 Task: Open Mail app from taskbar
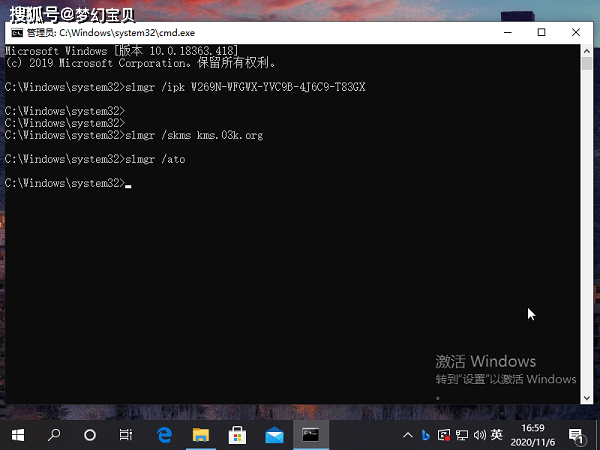coord(274,436)
